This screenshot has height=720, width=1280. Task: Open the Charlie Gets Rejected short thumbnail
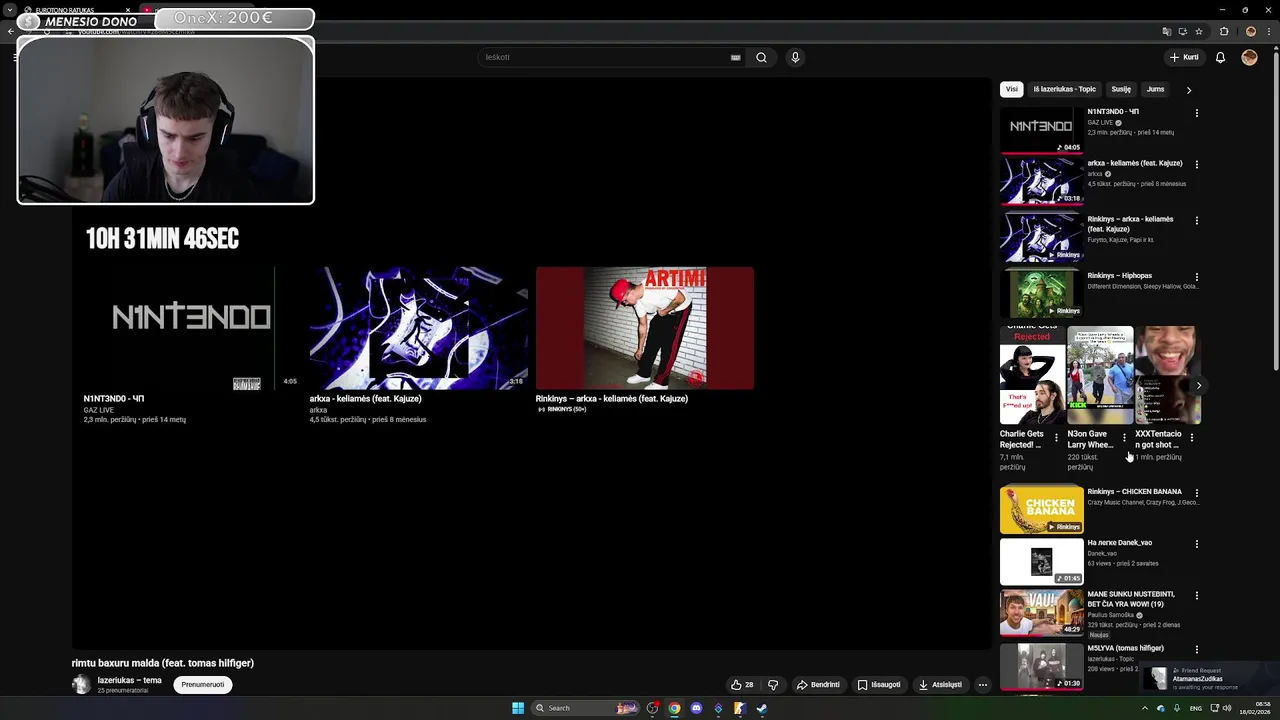click(1031, 375)
